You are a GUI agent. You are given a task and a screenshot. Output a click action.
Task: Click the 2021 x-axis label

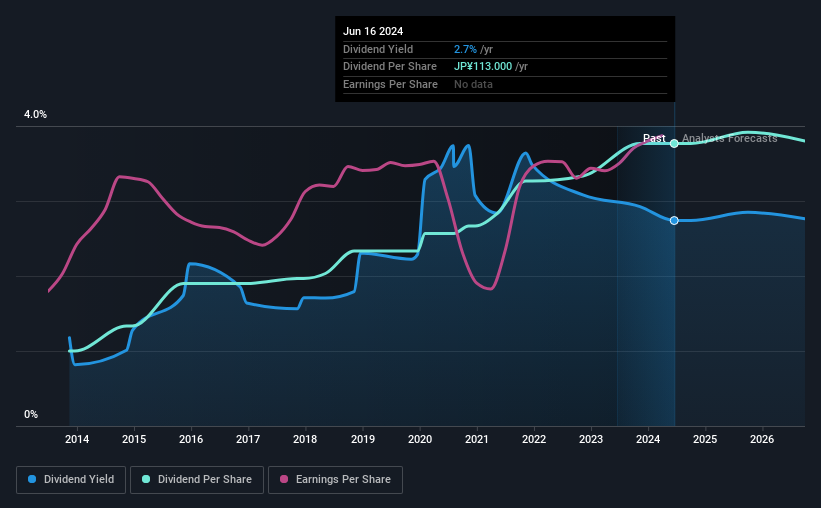tap(477, 439)
